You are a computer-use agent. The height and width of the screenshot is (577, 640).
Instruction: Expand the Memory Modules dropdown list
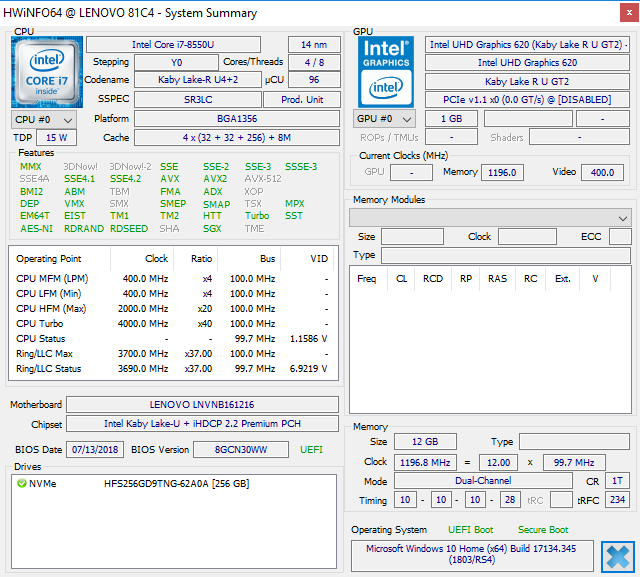[x=490, y=217]
